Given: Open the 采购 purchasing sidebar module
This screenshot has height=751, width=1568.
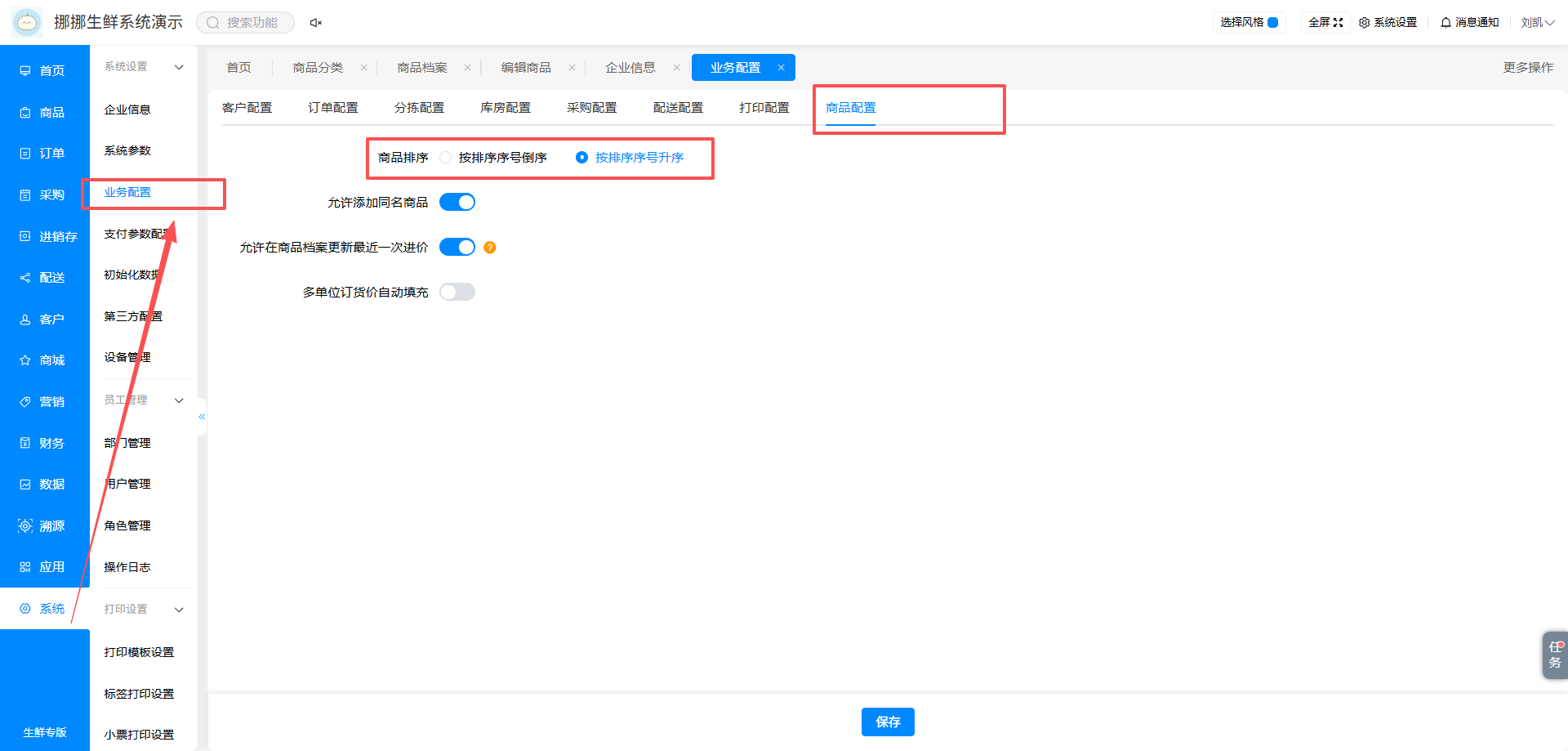Looking at the screenshot, I should (x=42, y=194).
